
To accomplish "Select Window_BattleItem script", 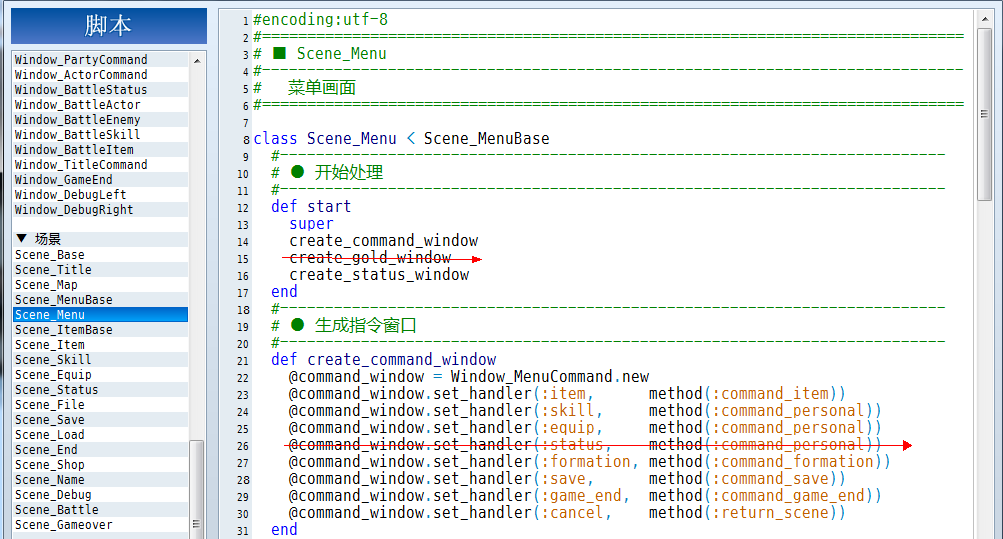I will (100, 150).
